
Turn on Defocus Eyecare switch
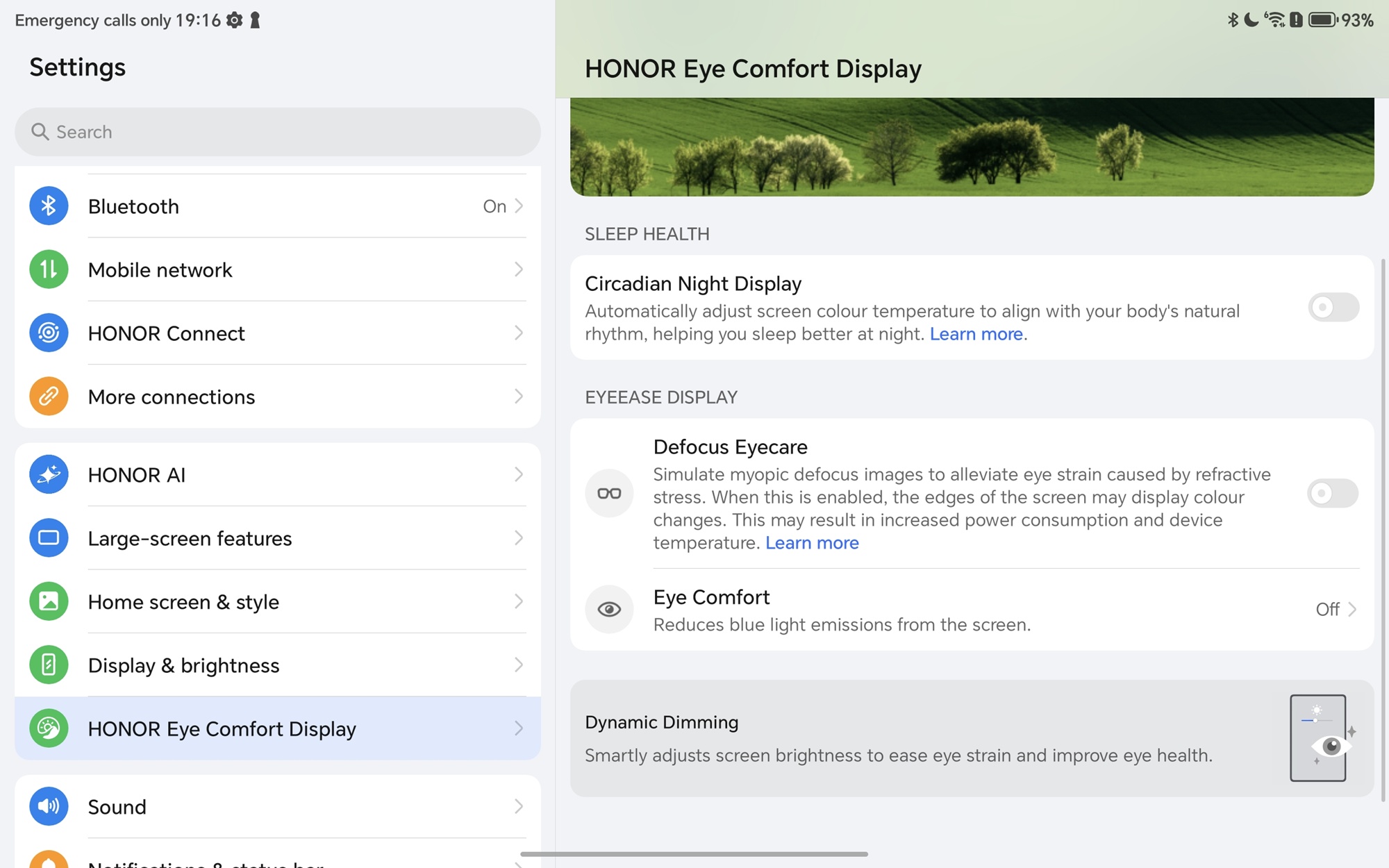1332,493
